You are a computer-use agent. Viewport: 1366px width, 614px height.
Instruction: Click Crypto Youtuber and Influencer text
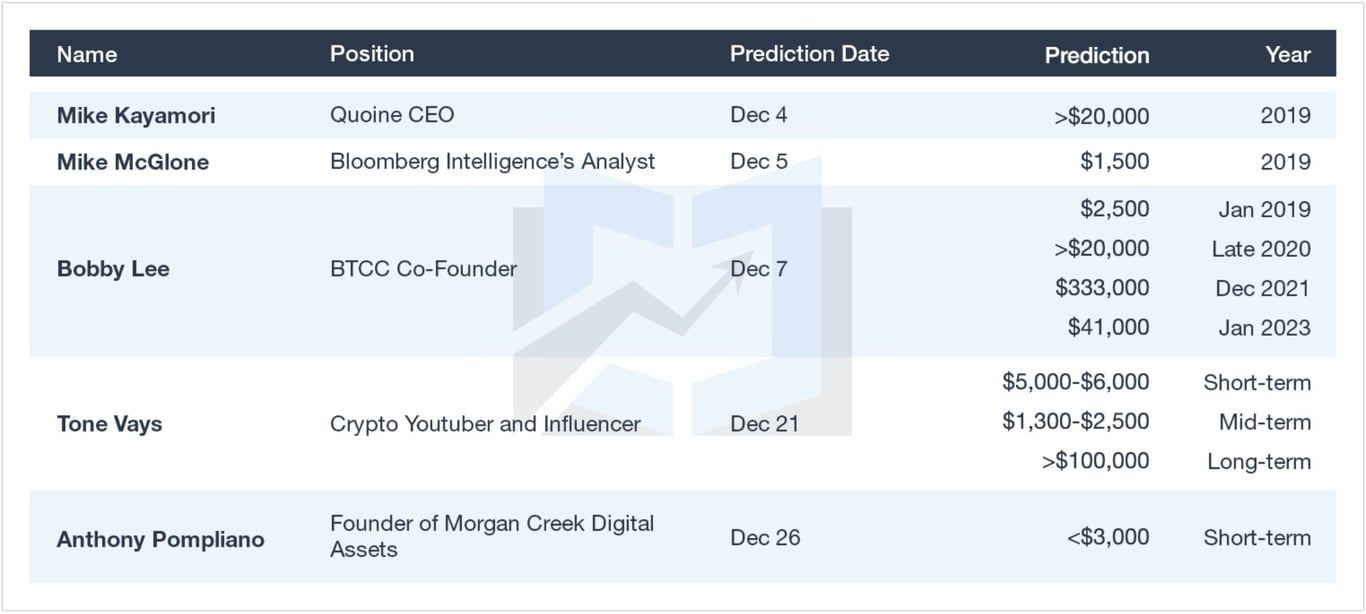[x=485, y=424]
